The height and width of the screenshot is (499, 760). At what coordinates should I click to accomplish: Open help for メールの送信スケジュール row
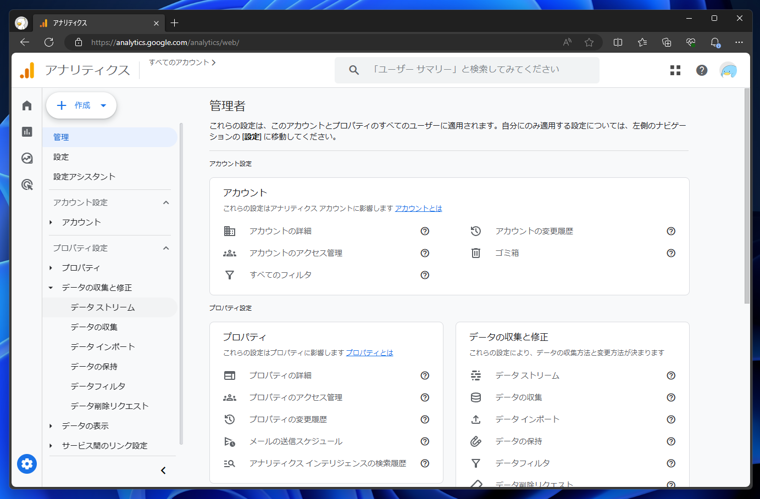click(425, 441)
